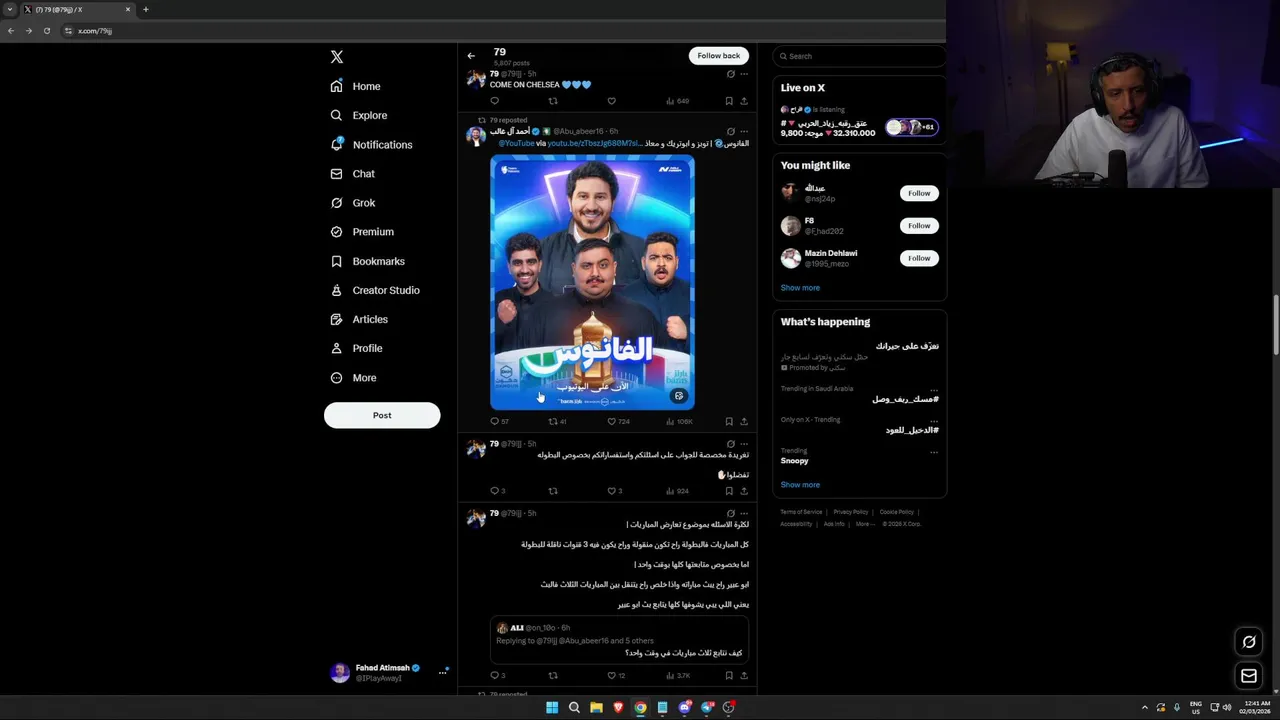Show more under You might like
This screenshot has width=1280, height=720.
point(800,288)
